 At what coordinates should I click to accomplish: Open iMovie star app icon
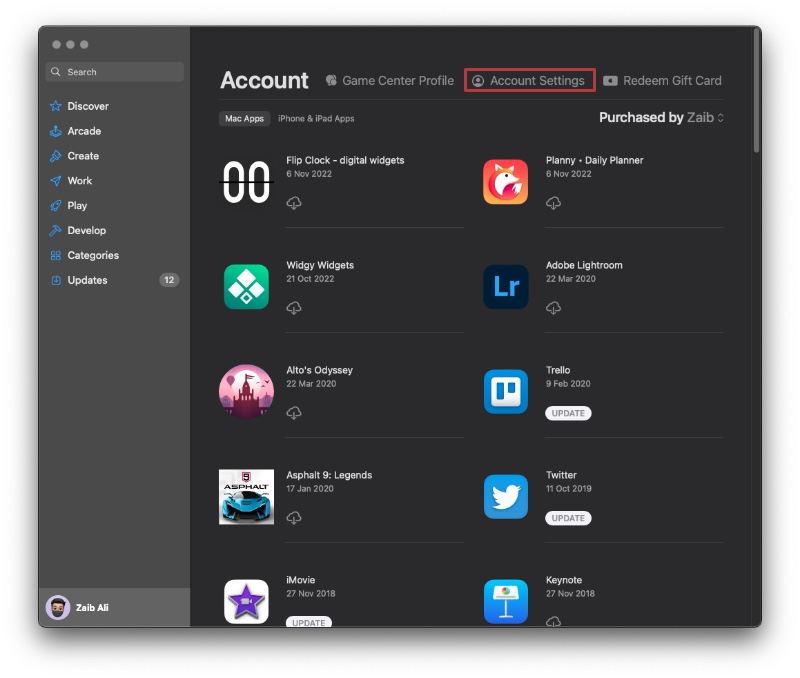(x=246, y=601)
